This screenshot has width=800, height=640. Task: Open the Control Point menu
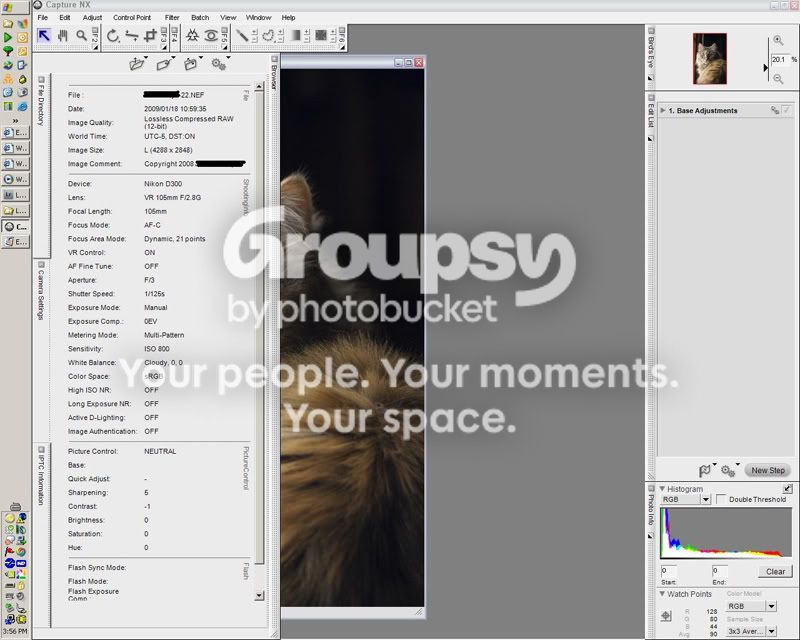(132, 17)
